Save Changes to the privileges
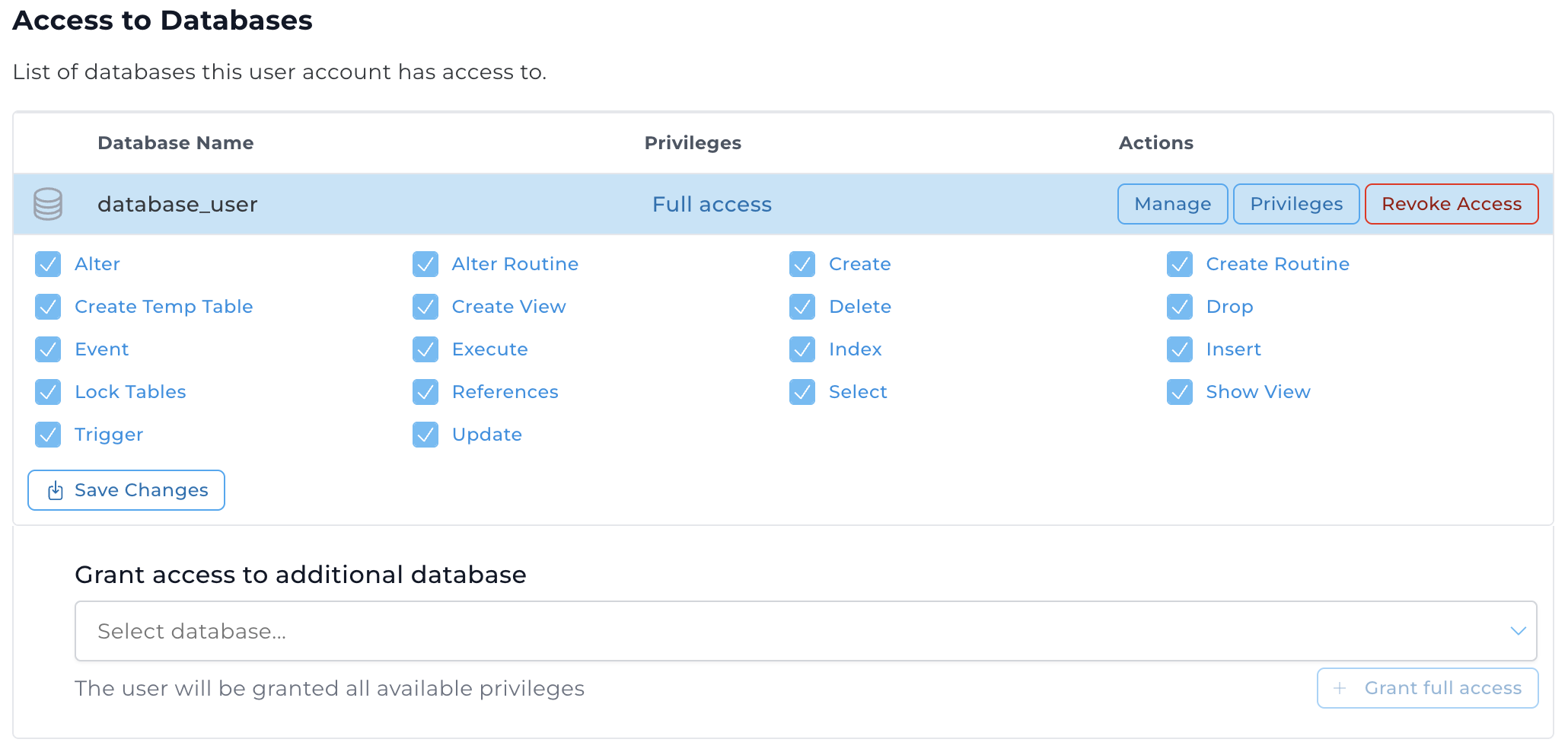Image resolution: width=1568 pixels, height=752 pixels. [126, 490]
